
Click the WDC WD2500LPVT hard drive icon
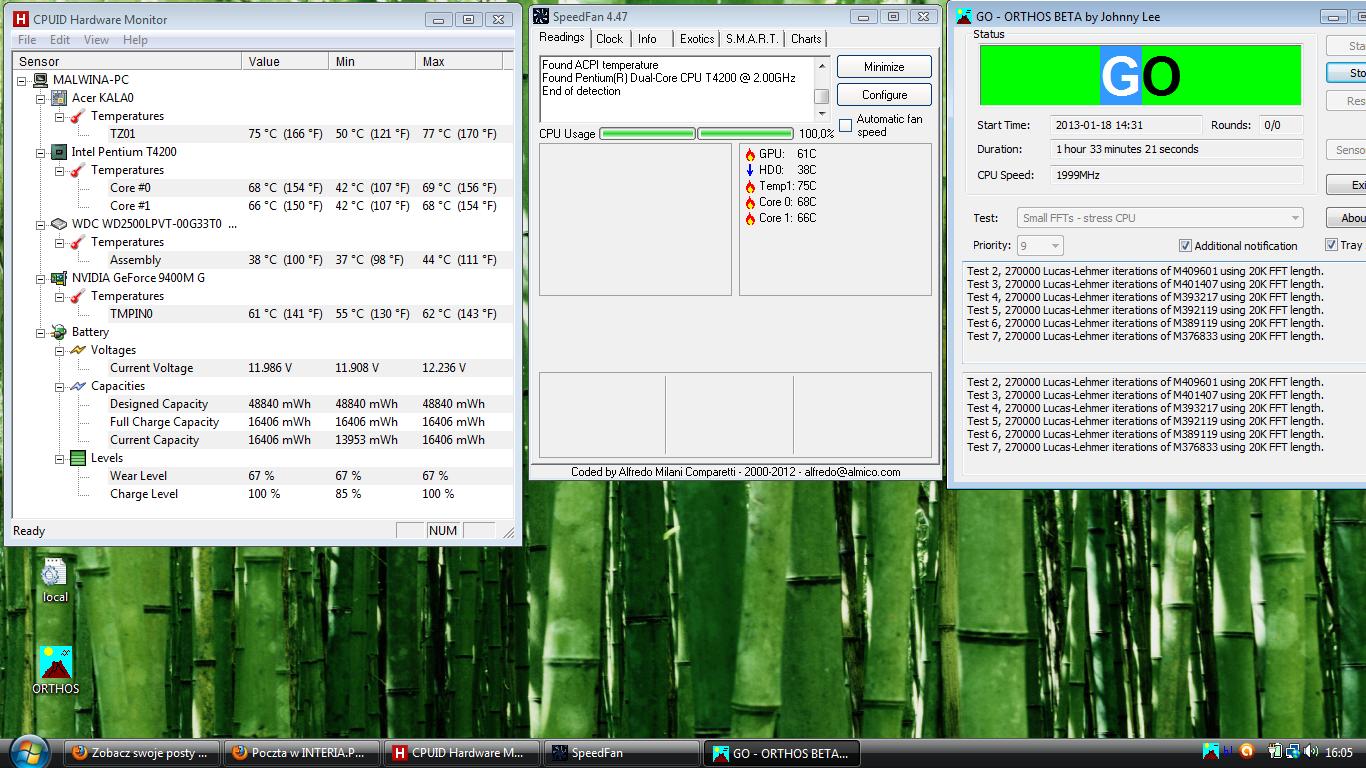pyautogui.click(x=59, y=224)
